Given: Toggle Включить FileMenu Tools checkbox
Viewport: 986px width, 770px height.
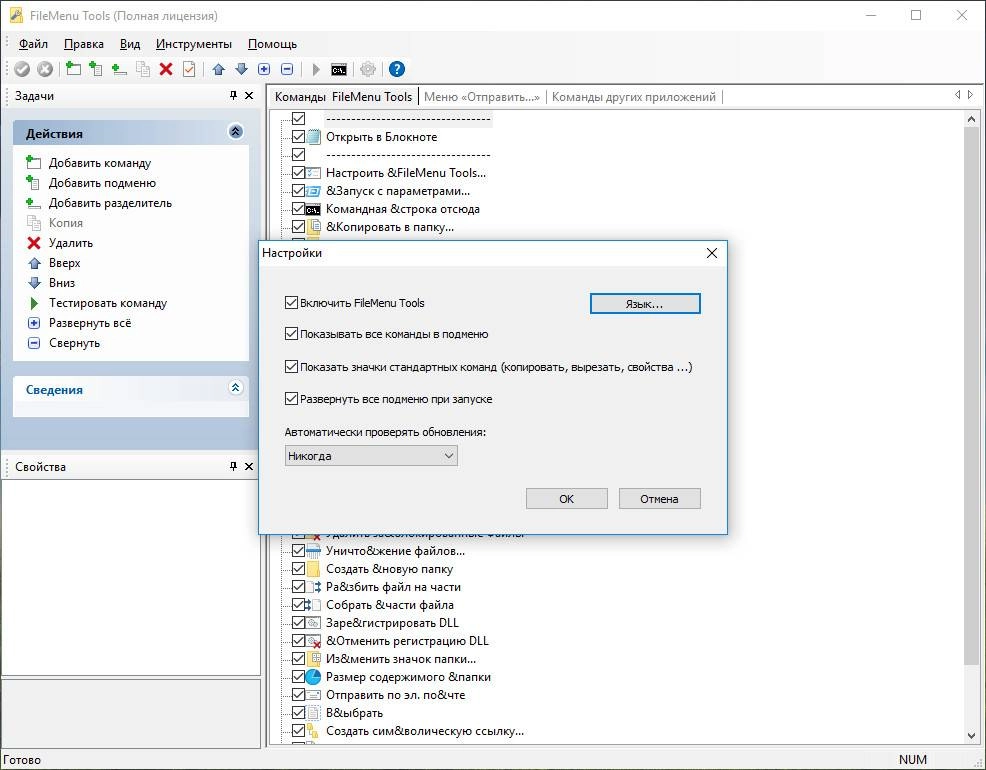Looking at the screenshot, I should 291,302.
